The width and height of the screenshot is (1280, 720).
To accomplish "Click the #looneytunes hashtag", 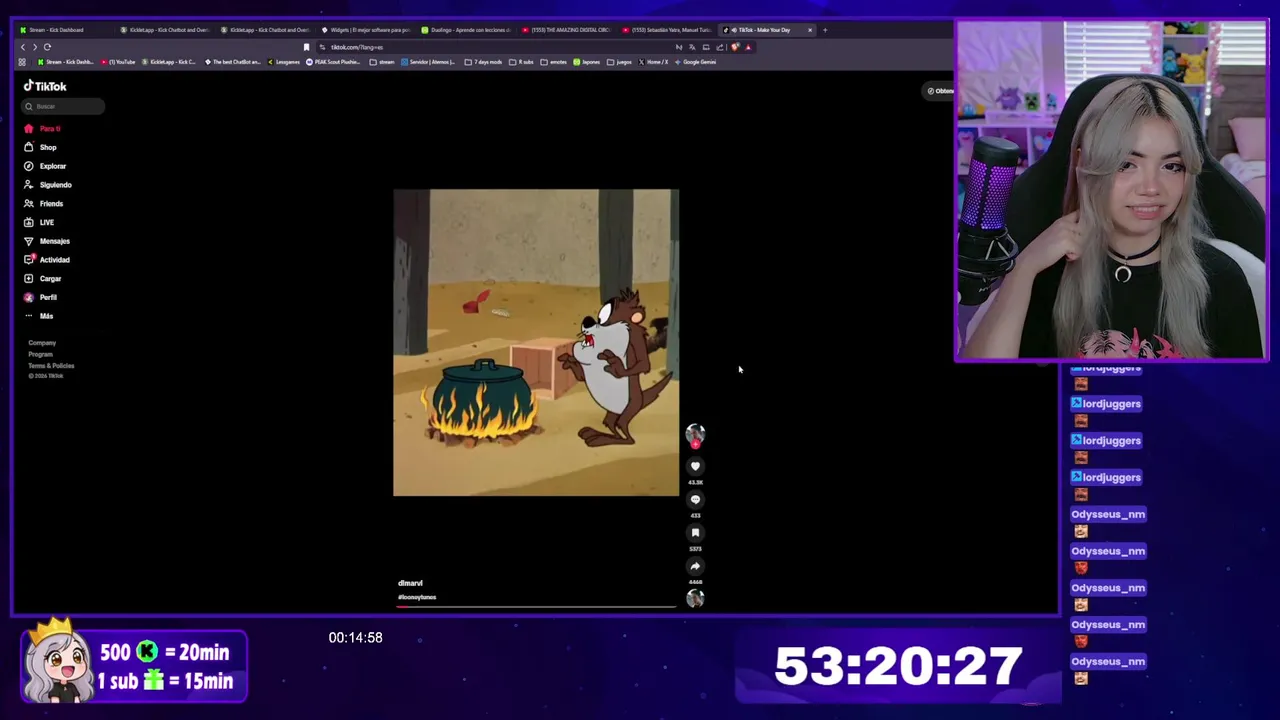I will point(417,597).
